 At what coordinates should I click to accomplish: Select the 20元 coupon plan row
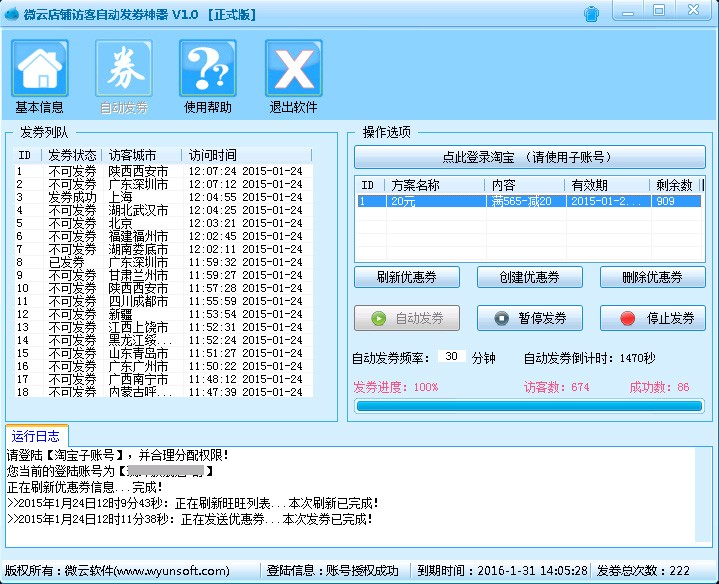[x=530, y=201]
